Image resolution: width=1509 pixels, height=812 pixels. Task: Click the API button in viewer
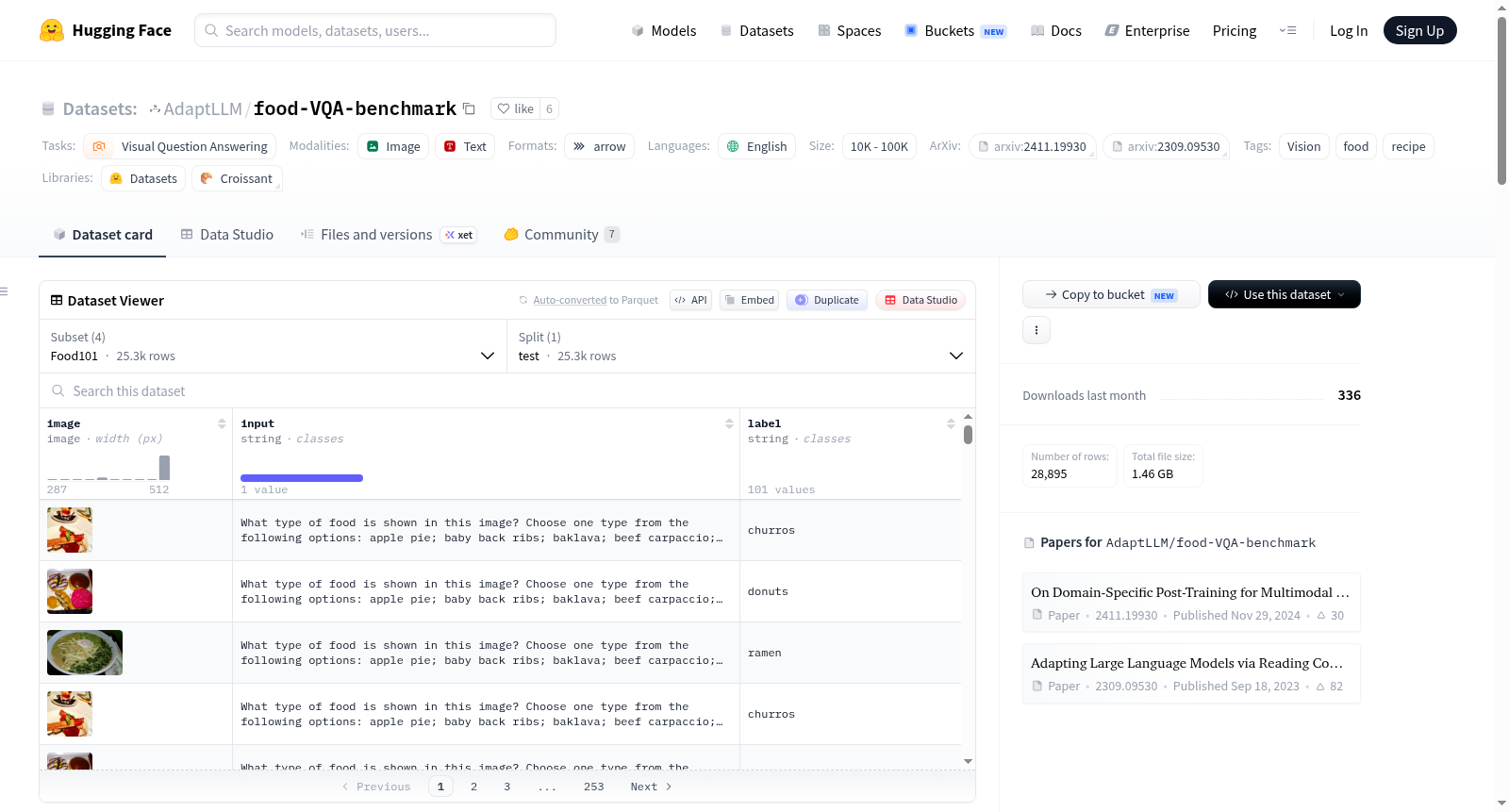pos(690,300)
